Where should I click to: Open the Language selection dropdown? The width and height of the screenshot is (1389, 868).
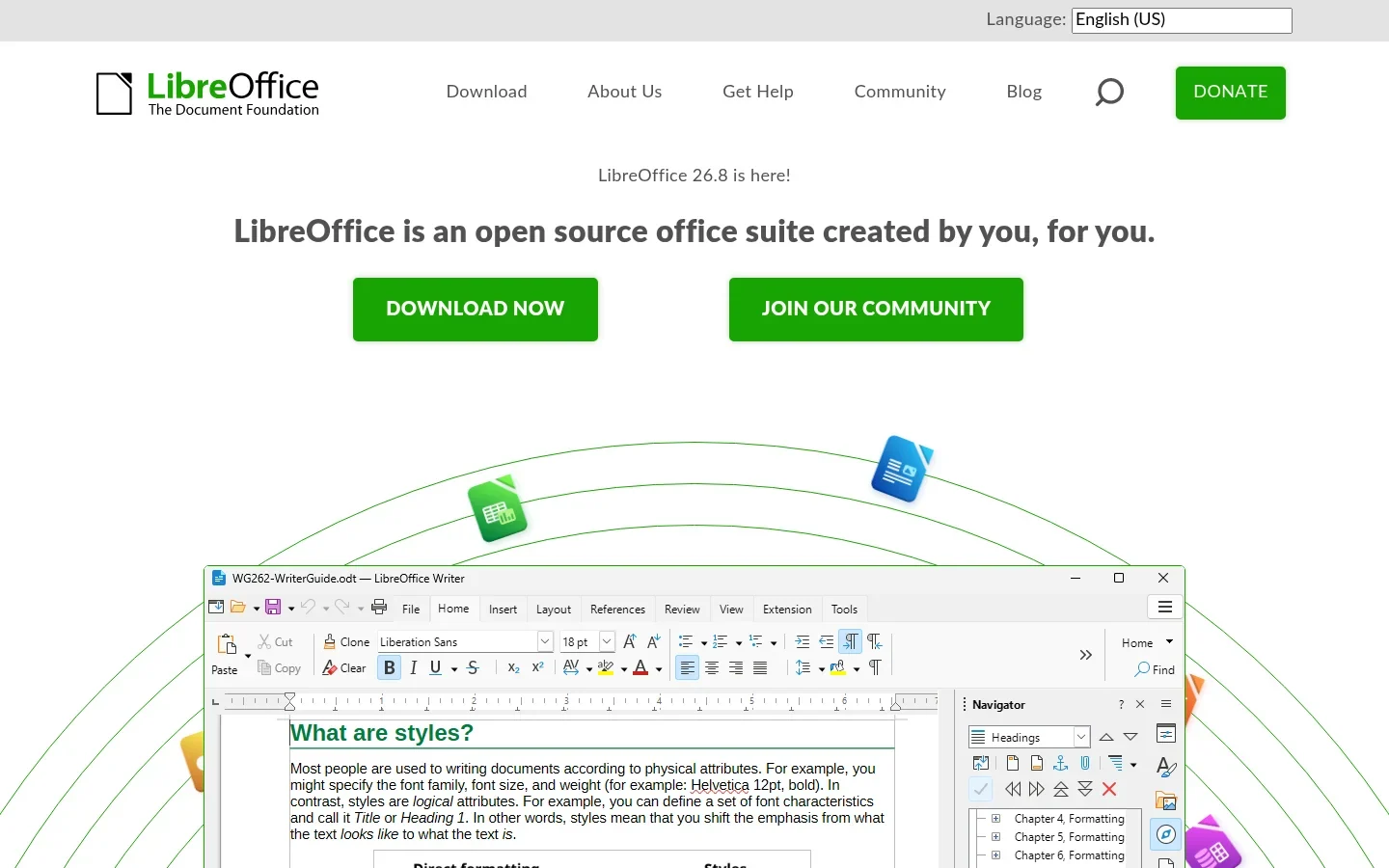[x=1182, y=20]
